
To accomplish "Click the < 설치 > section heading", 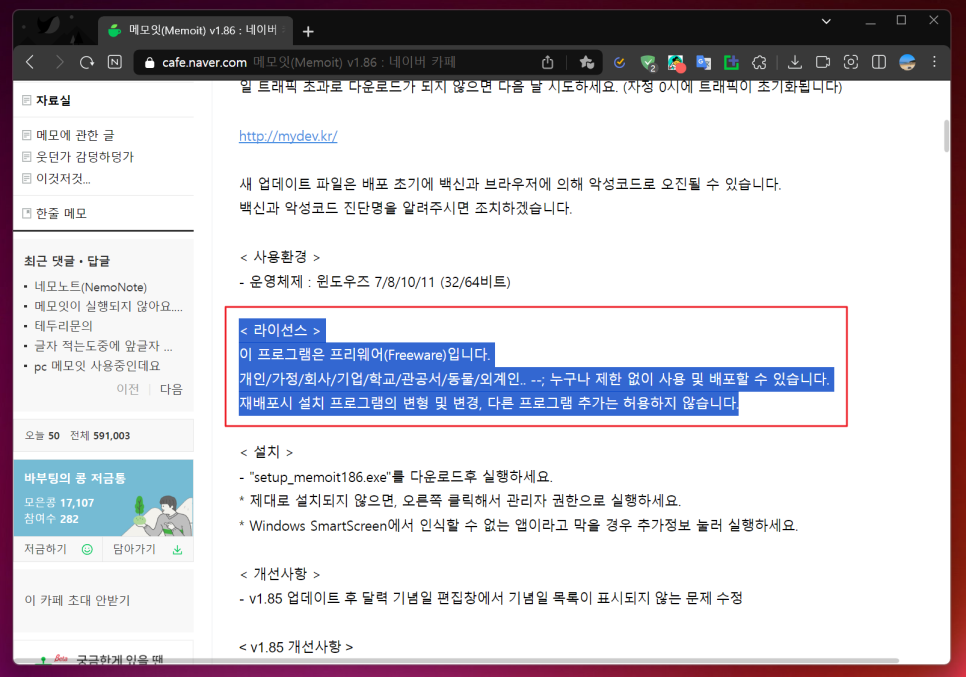I will click(266, 452).
